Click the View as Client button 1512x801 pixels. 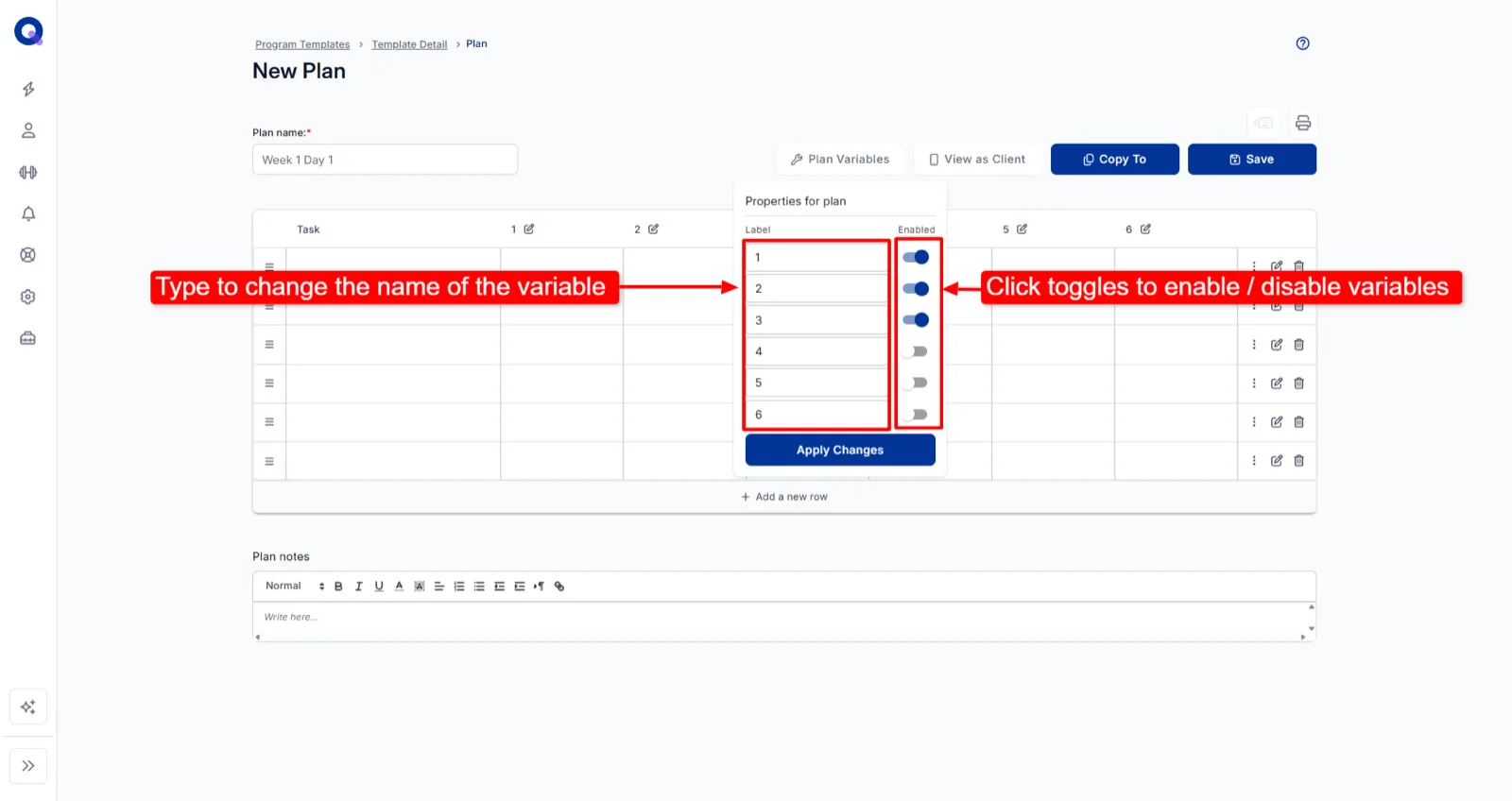pos(977,160)
